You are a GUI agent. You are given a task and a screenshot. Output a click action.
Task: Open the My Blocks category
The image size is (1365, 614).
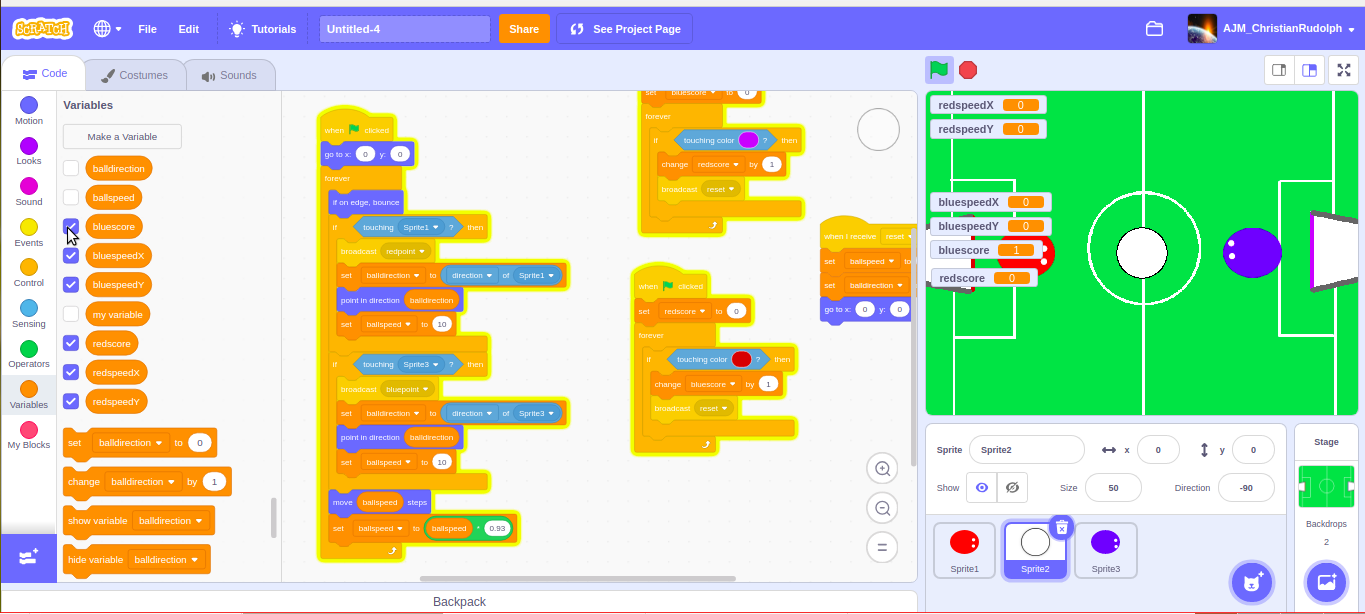(28, 436)
